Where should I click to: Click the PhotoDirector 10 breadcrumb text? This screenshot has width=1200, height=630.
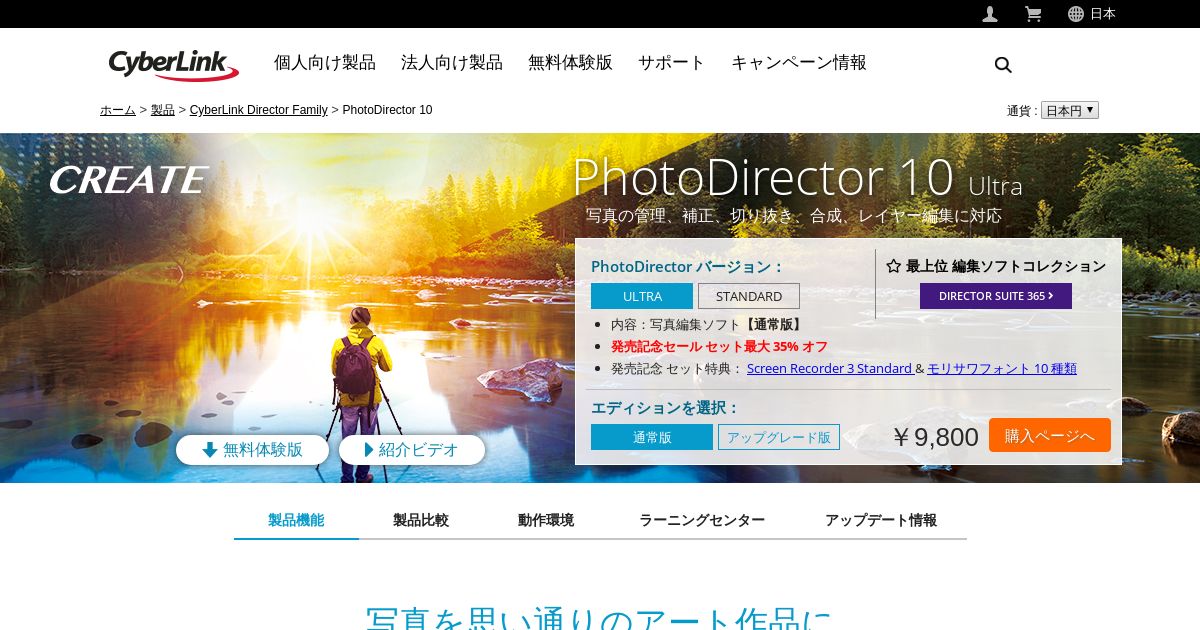pyautogui.click(x=387, y=110)
